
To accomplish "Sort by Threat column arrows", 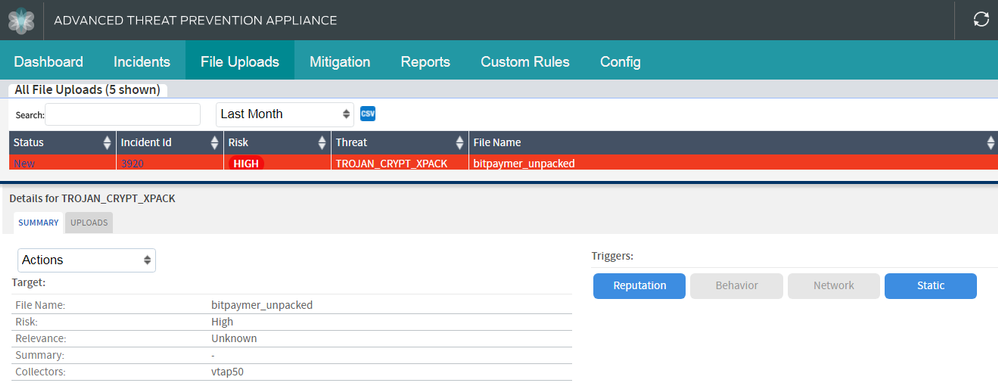I will click(460, 143).
